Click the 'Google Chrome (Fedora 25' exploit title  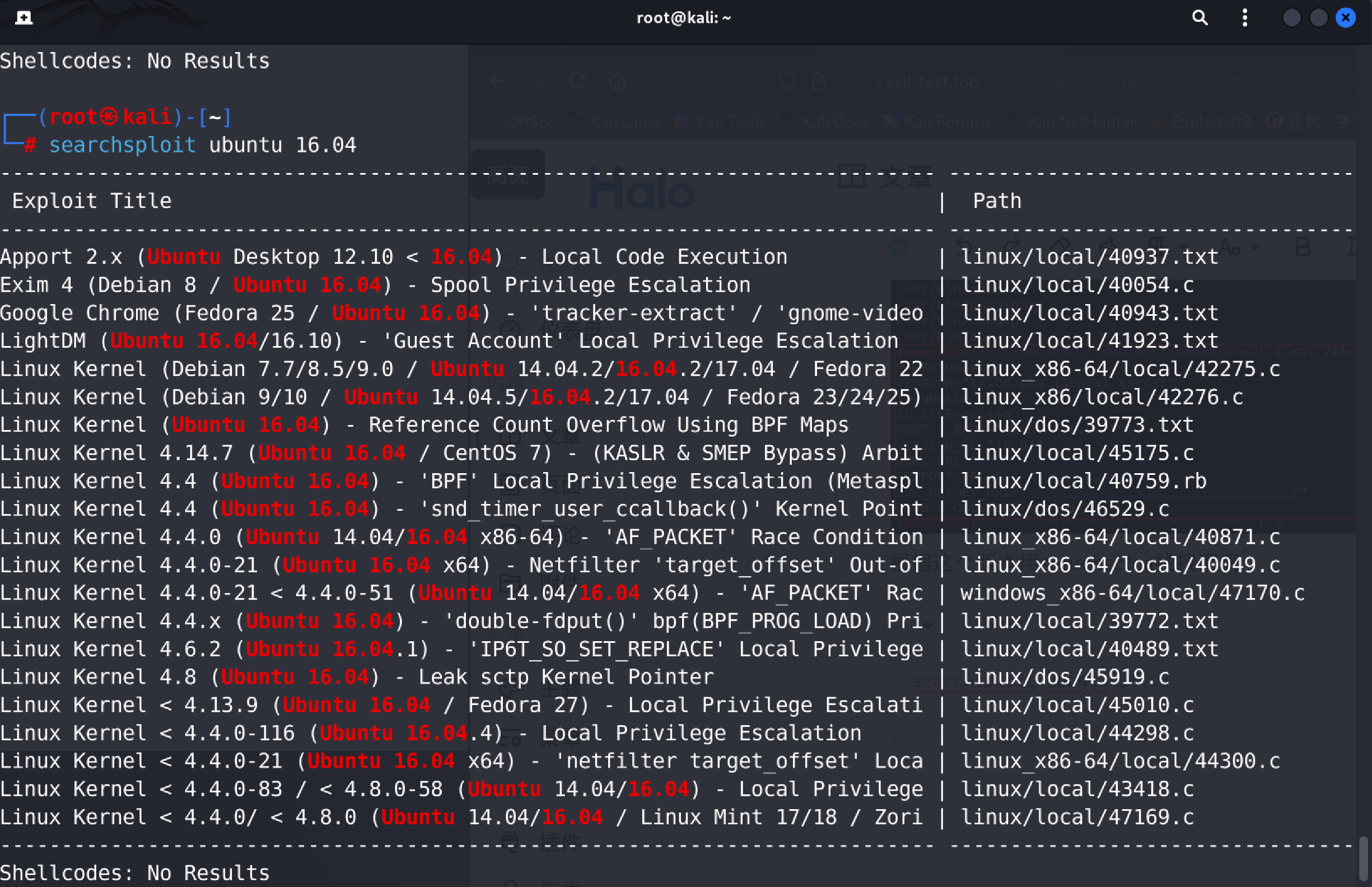tap(461, 314)
